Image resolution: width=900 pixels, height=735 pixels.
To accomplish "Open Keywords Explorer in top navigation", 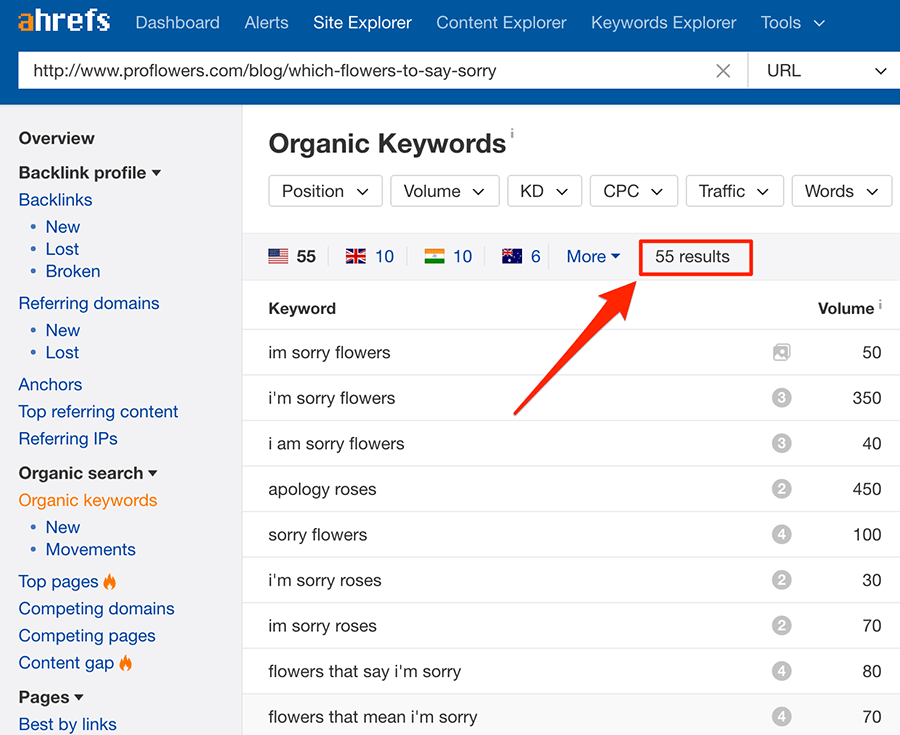I will click(663, 22).
